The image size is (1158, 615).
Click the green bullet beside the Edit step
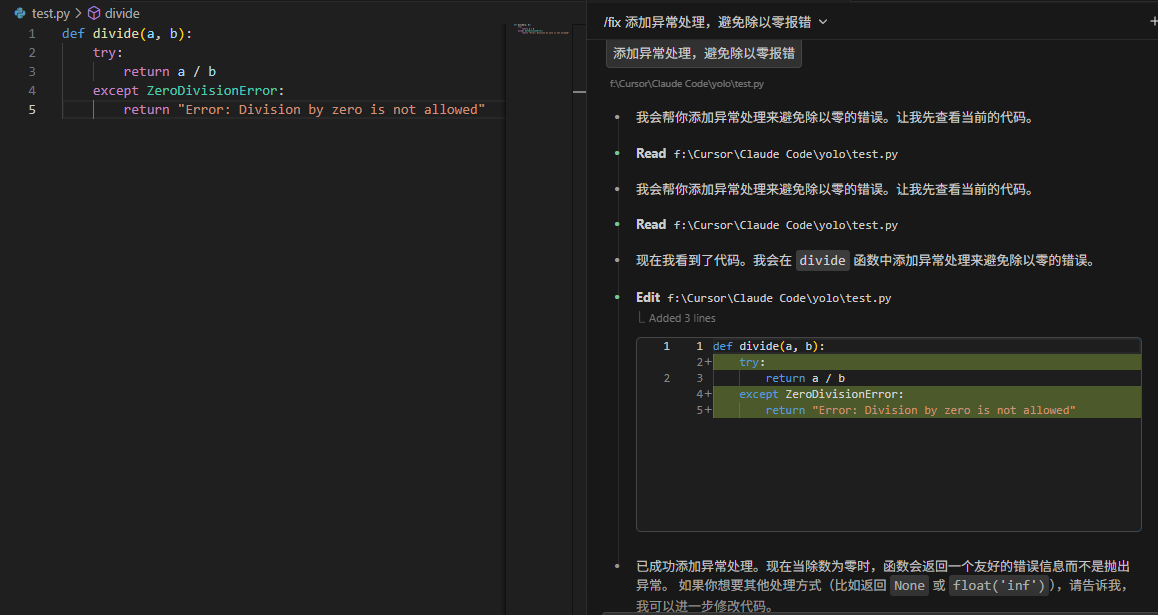618,298
